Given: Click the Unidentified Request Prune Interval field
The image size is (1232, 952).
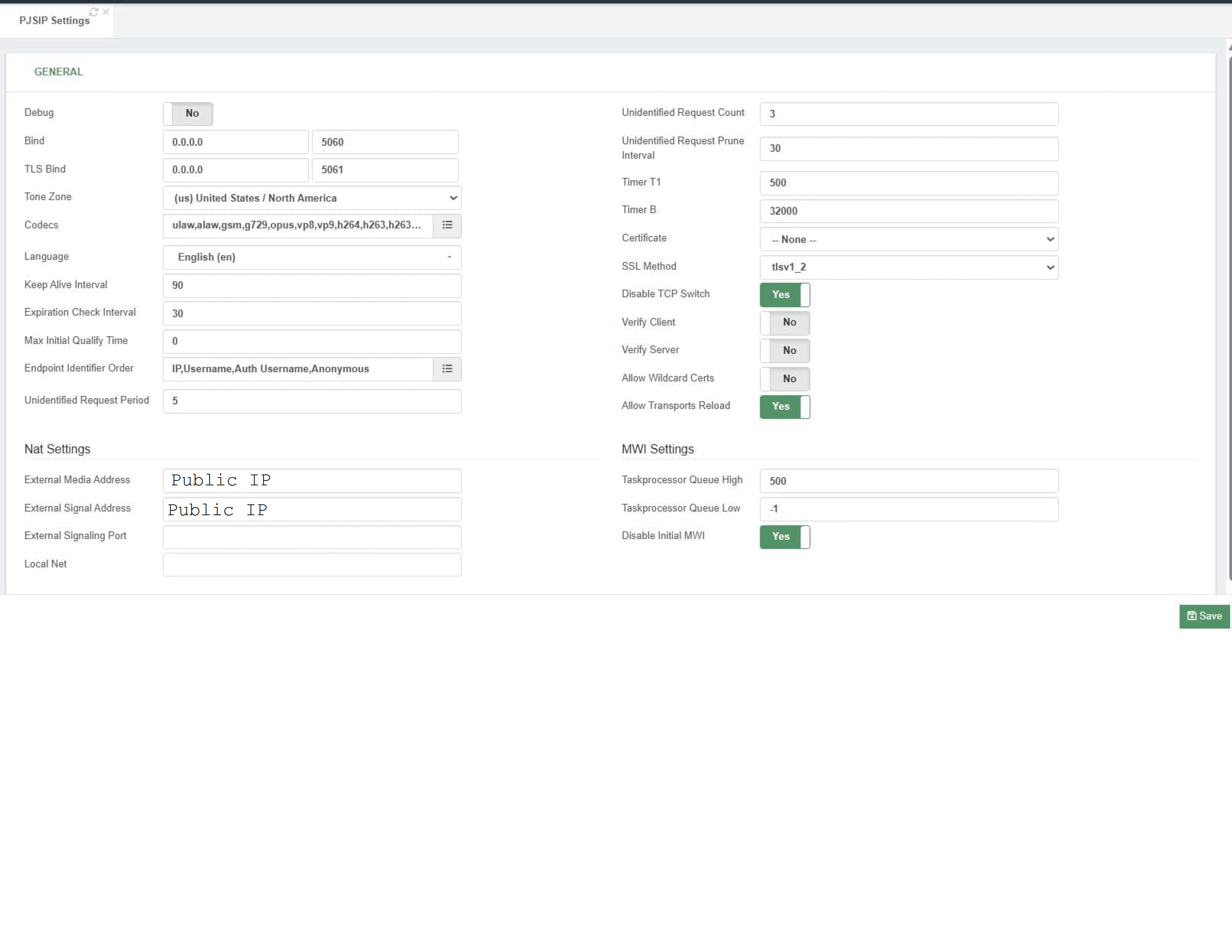Looking at the screenshot, I should 909,148.
